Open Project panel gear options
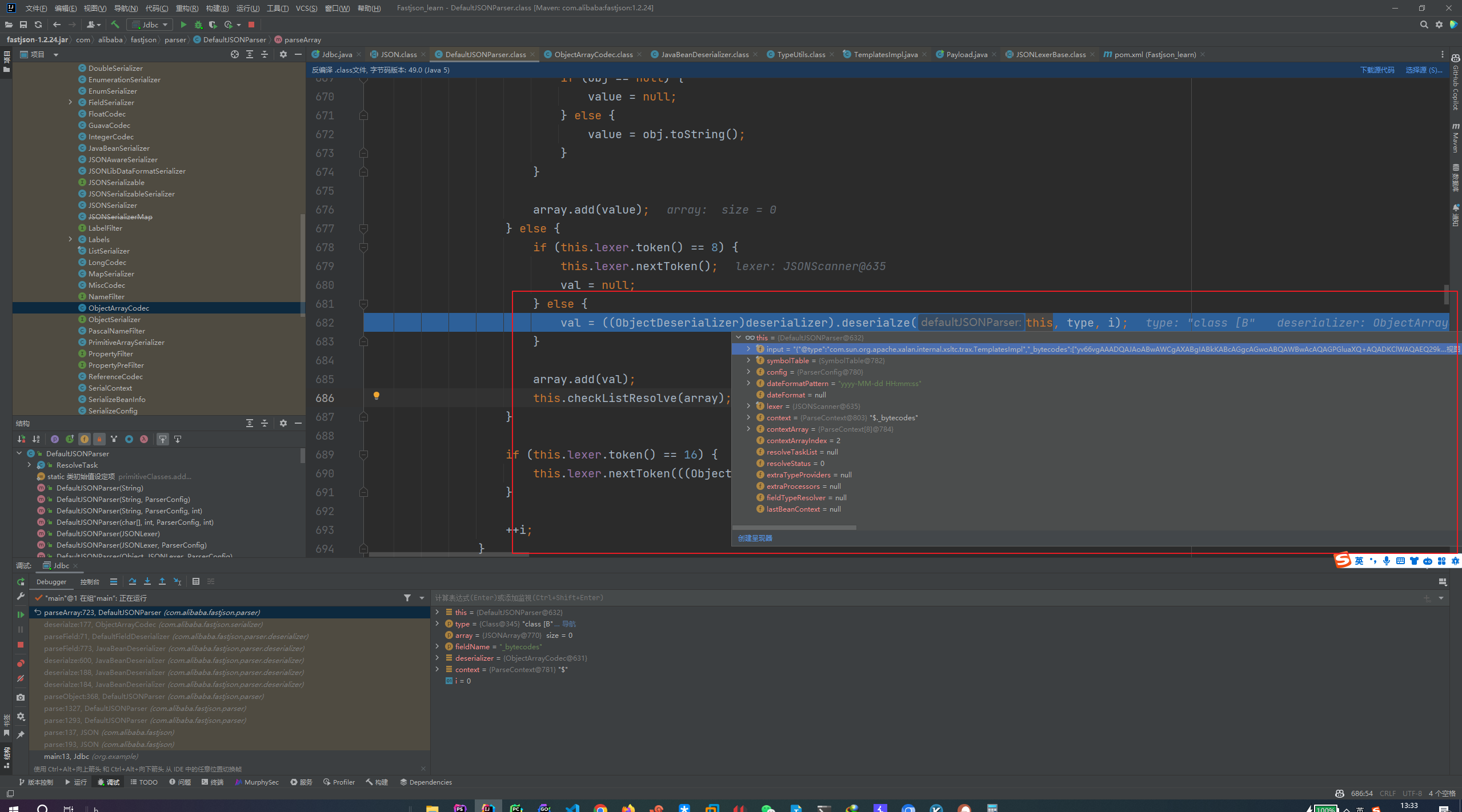Screen dimensions: 1462x812 coord(283,54)
